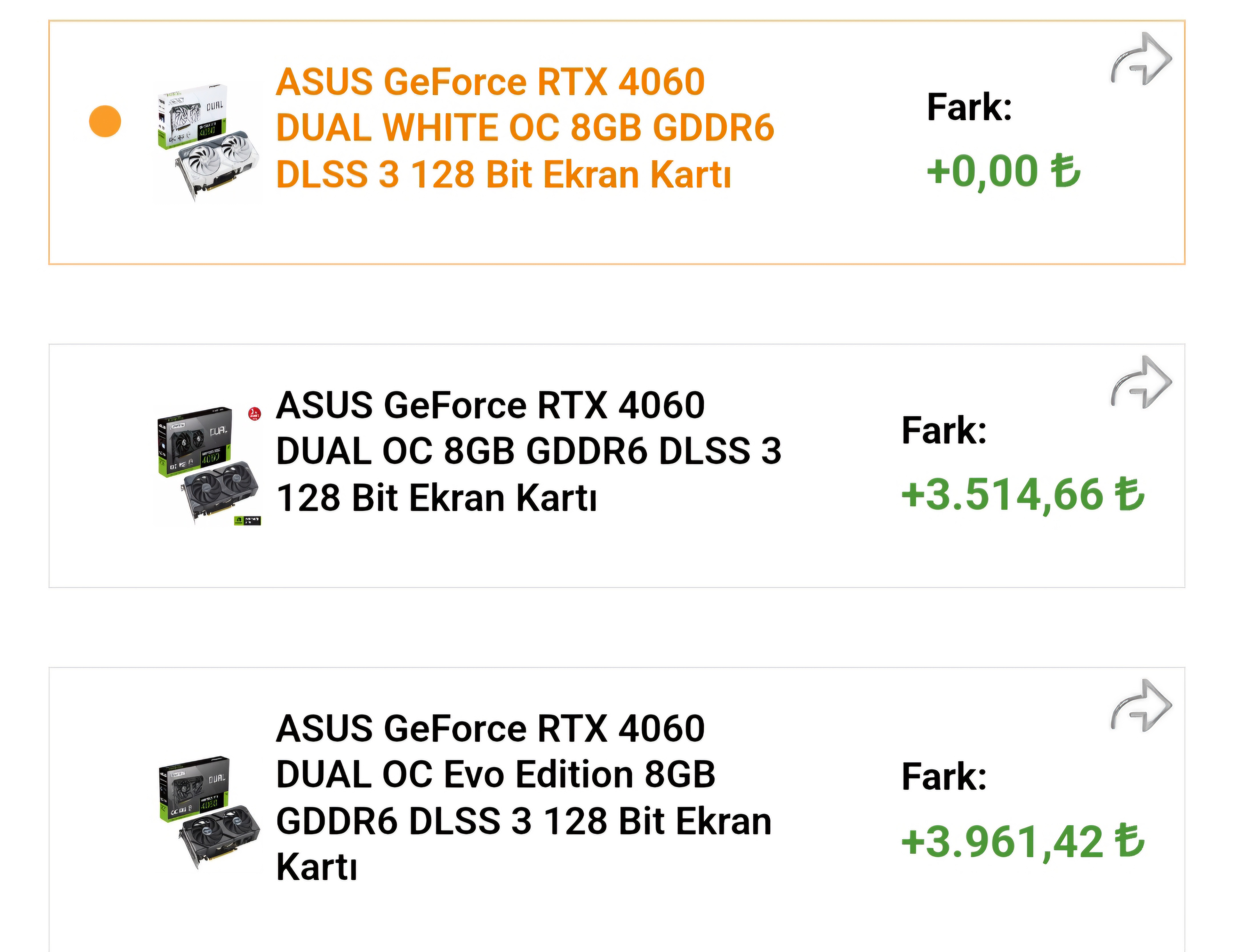This screenshot has width=1234, height=952.
Task: Click the +3.961,42 ₺ price difference
Action: coord(1023,842)
